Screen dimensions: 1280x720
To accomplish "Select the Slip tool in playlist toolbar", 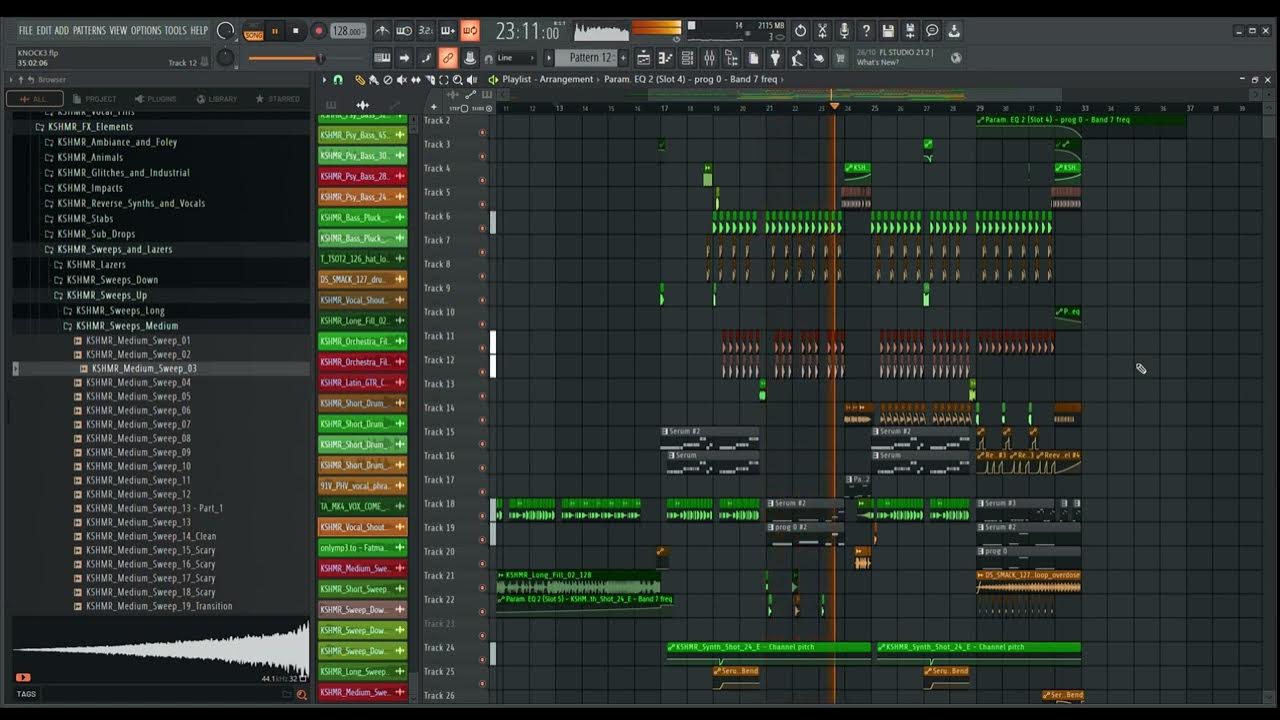I will coord(416,79).
